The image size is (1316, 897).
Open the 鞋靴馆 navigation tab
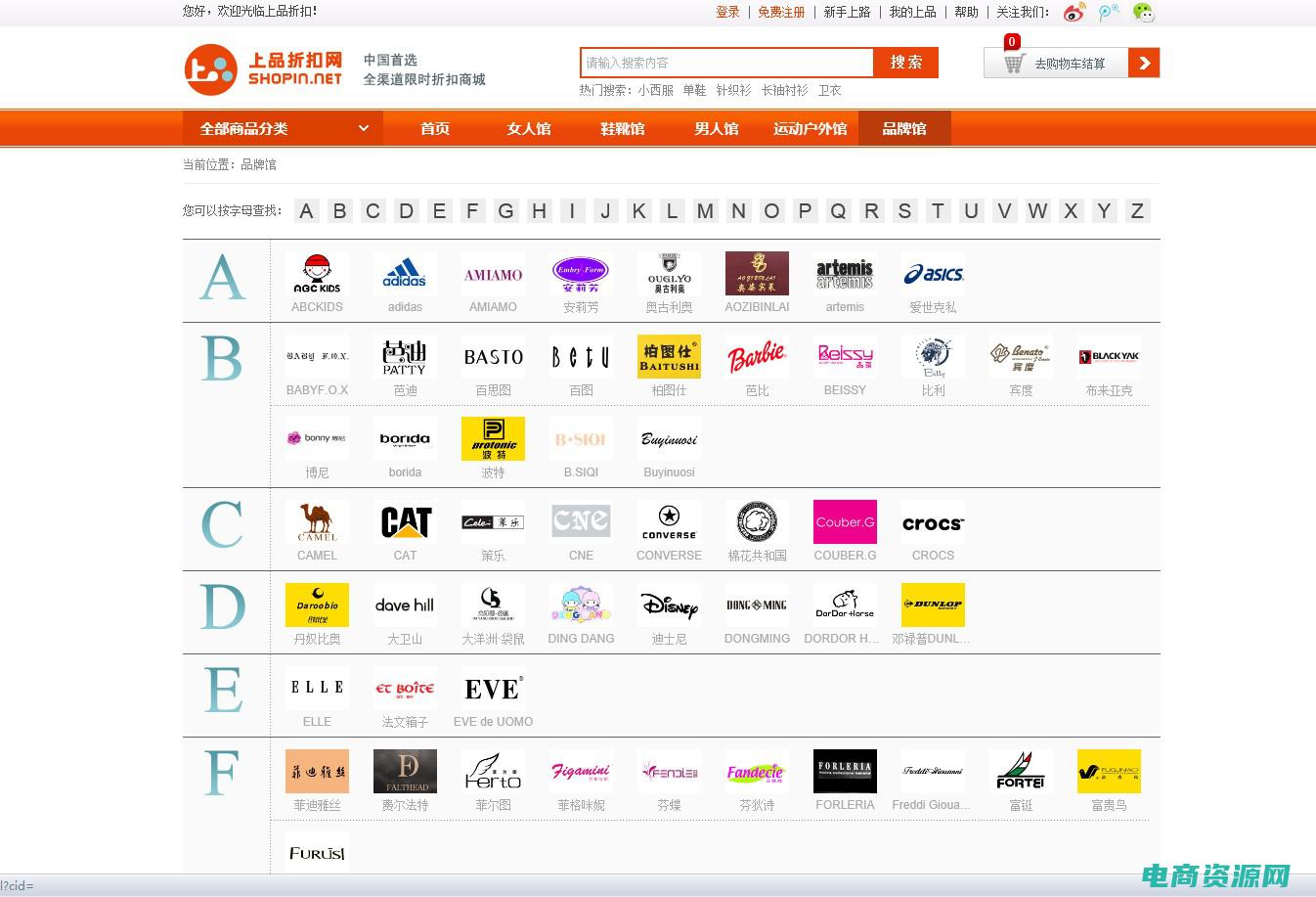click(623, 128)
